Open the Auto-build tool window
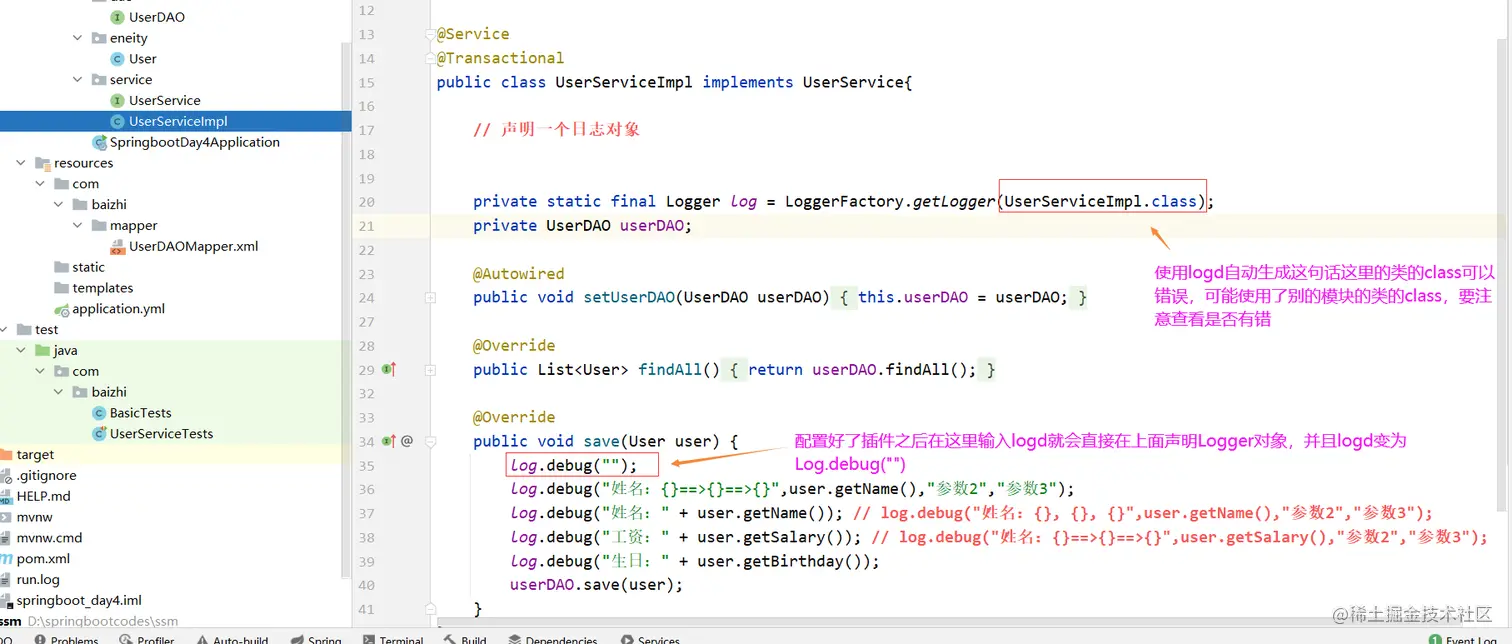The image size is (1512, 644). click(232, 639)
